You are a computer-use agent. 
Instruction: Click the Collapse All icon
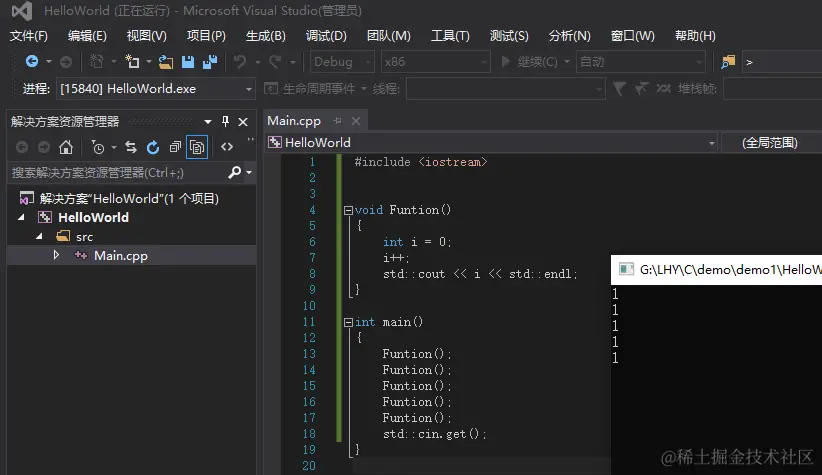point(175,147)
